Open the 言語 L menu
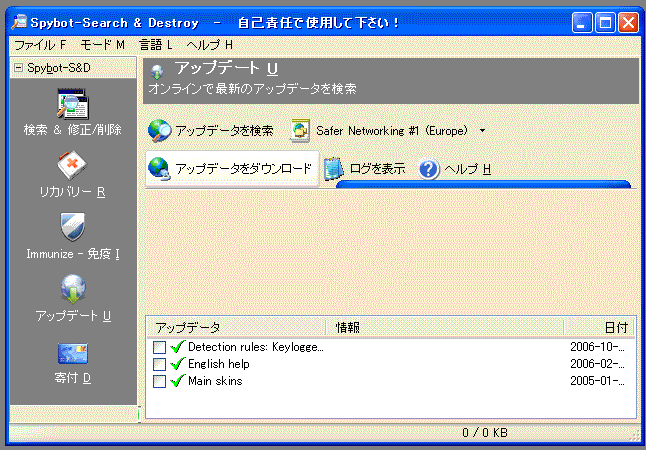Viewport: 646px width, 450px height. [x=155, y=45]
